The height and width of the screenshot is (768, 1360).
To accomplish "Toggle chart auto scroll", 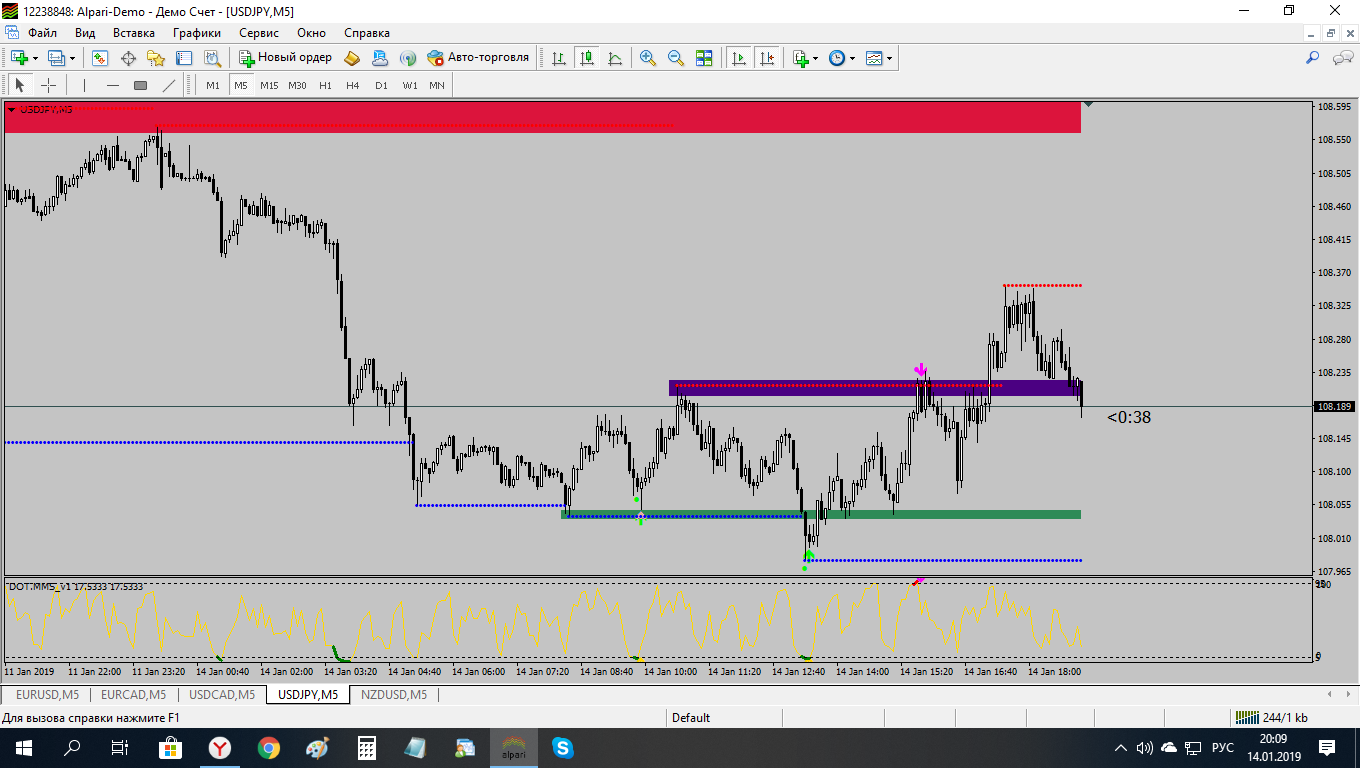I will click(x=739, y=58).
